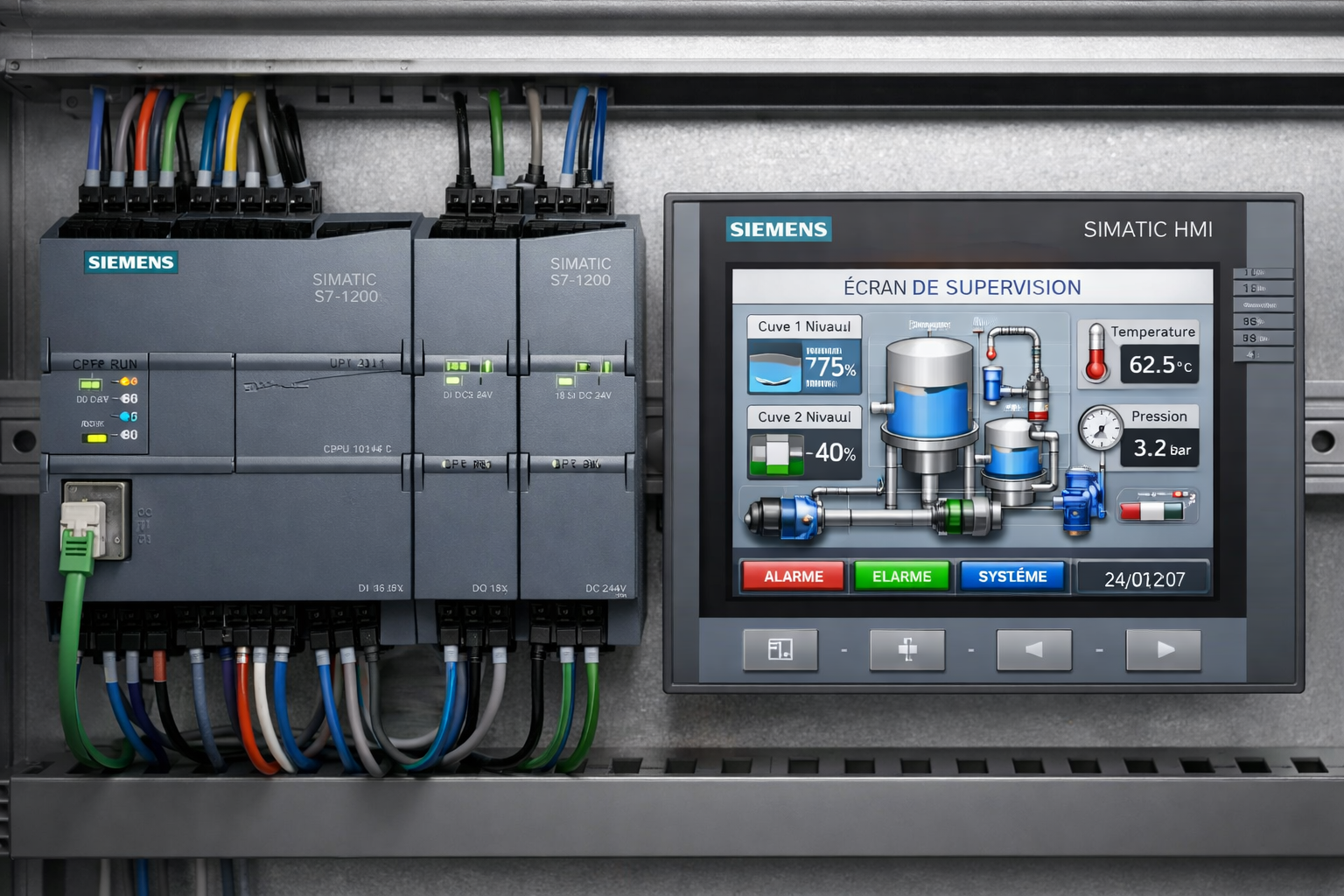
Task: Tap the green ELARME button
Action: click(x=901, y=577)
